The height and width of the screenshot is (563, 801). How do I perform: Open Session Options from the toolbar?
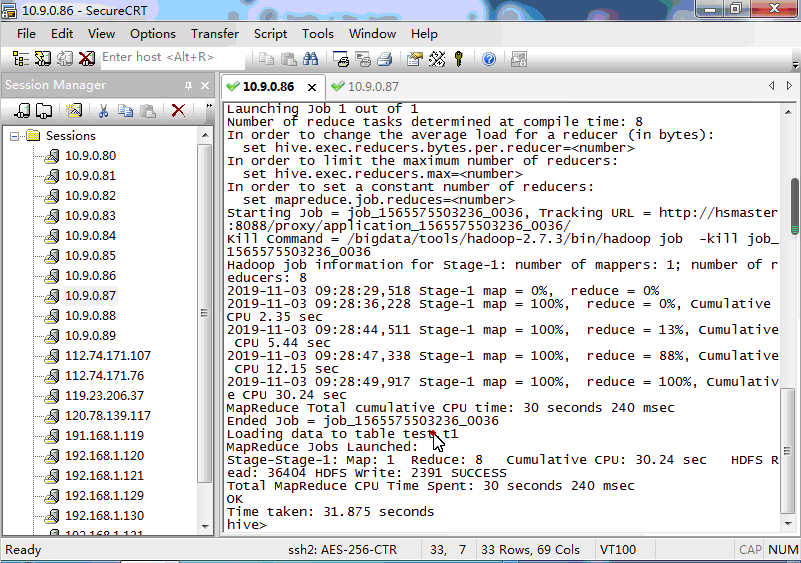click(x=413, y=58)
